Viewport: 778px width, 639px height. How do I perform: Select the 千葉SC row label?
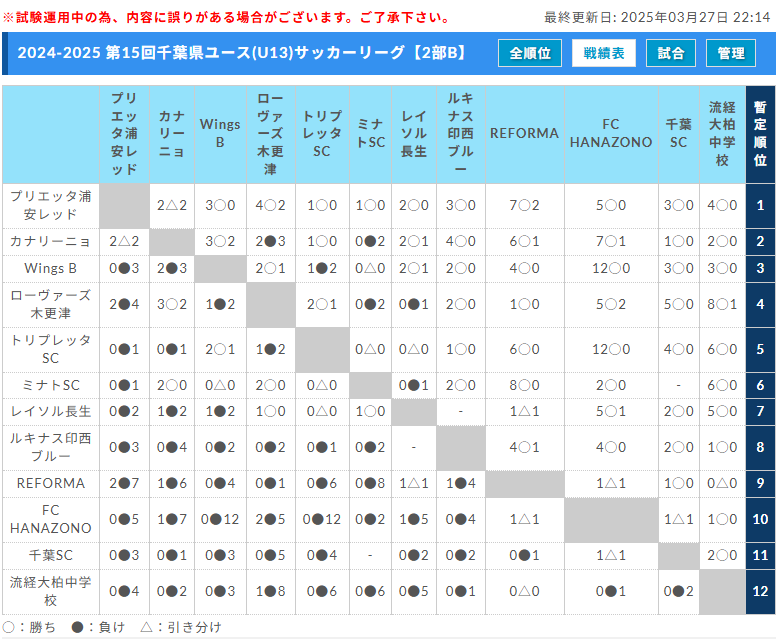51,556
